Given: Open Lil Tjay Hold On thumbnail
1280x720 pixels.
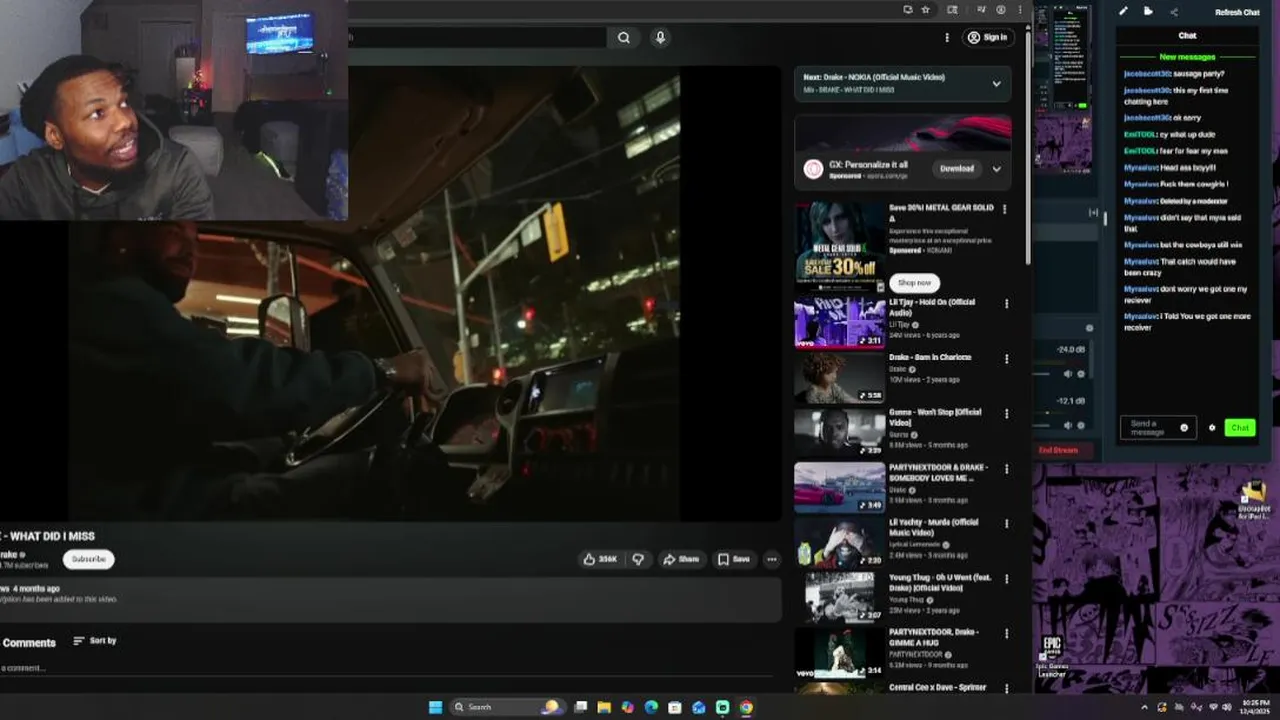Looking at the screenshot, I should (840, 322).
